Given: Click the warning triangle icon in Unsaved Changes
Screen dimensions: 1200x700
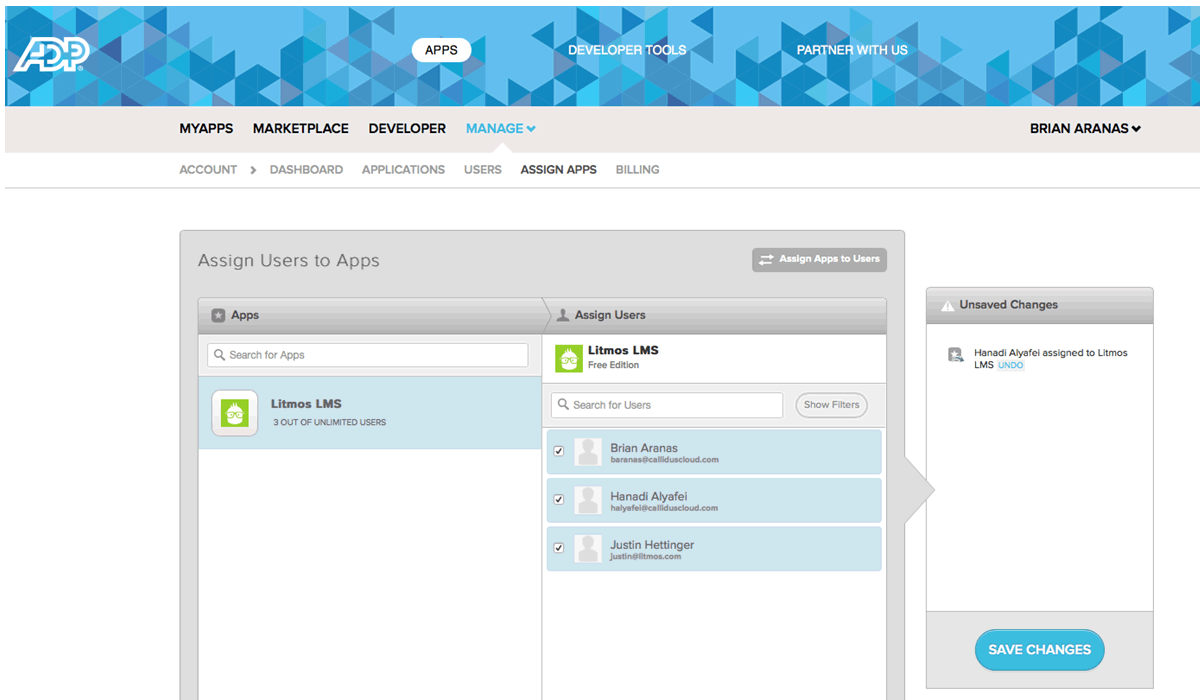Looking at the screenshot, I should point(947,305).
